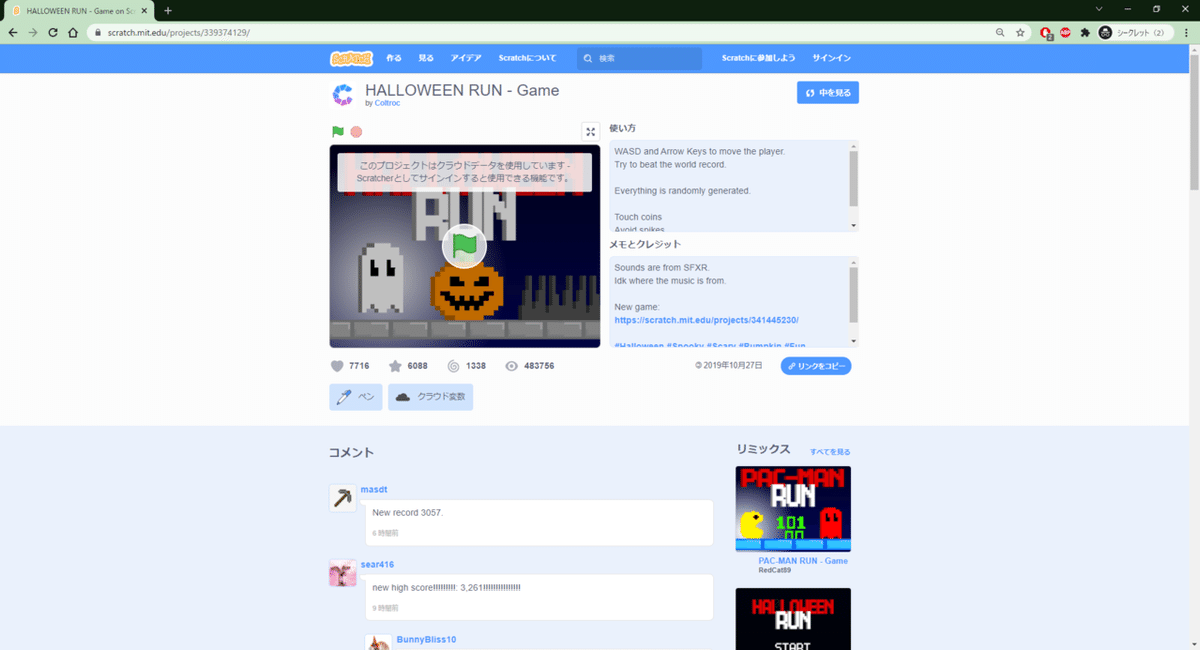Viewport: 1200px width, 650px height.
Task: Bookmark the page with star icon
Action: coord(1020,32)
